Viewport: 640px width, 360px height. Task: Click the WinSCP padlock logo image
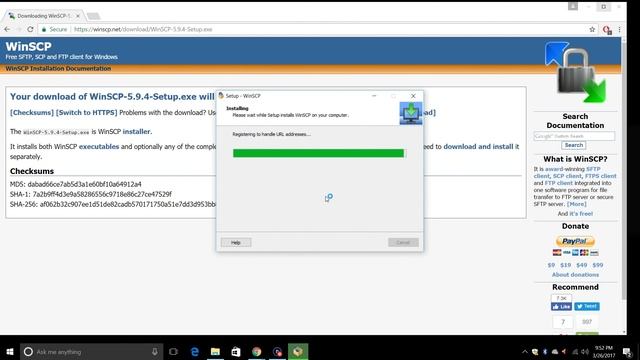[x=576, y=72]
